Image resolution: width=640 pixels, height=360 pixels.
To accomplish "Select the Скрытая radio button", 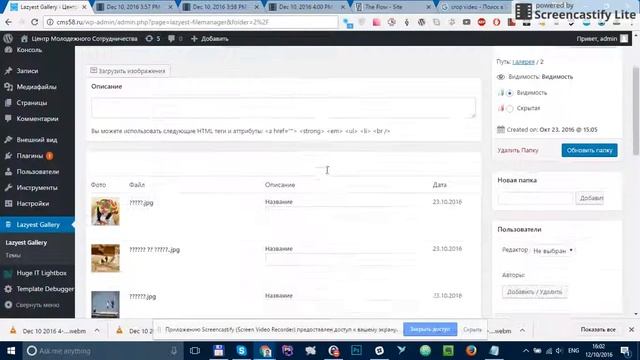I will coord(510,109).
